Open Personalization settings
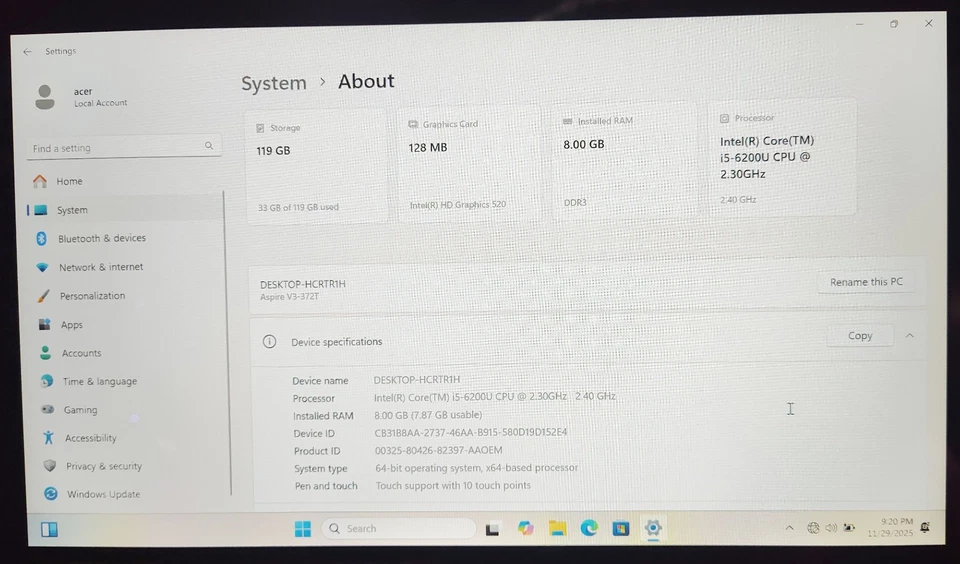 (129, 296)
